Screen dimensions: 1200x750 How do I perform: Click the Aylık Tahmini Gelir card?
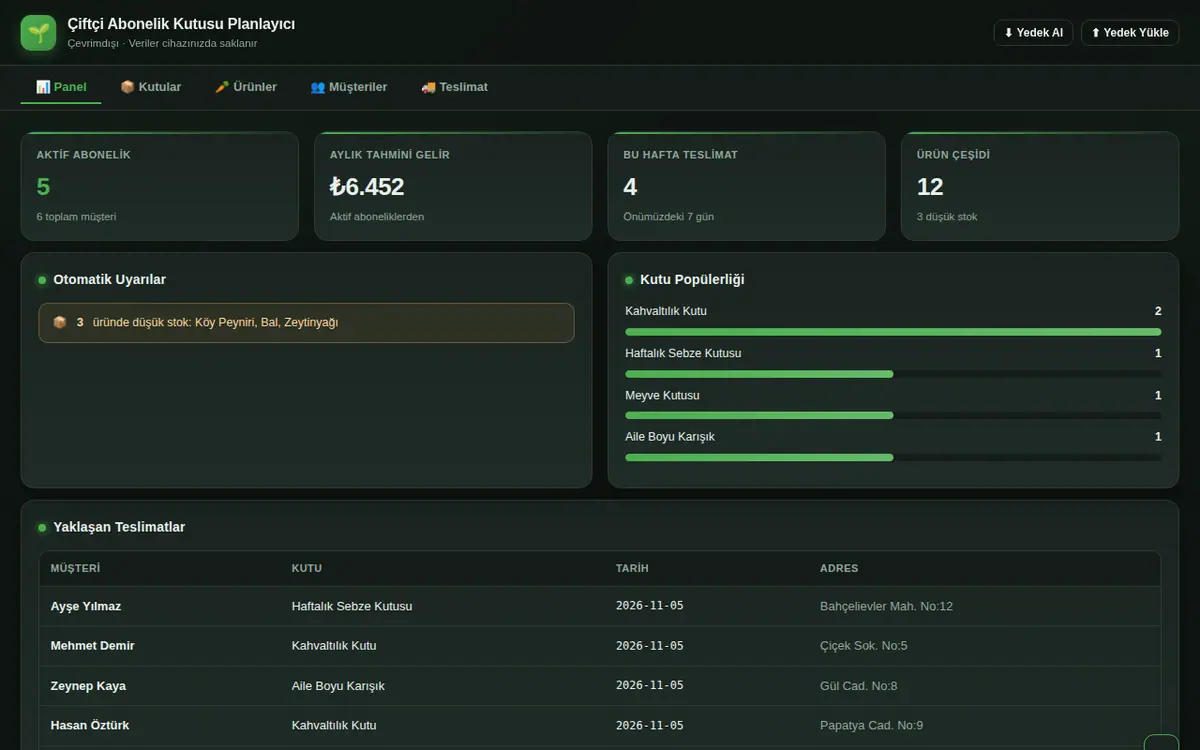pos(453,186)
